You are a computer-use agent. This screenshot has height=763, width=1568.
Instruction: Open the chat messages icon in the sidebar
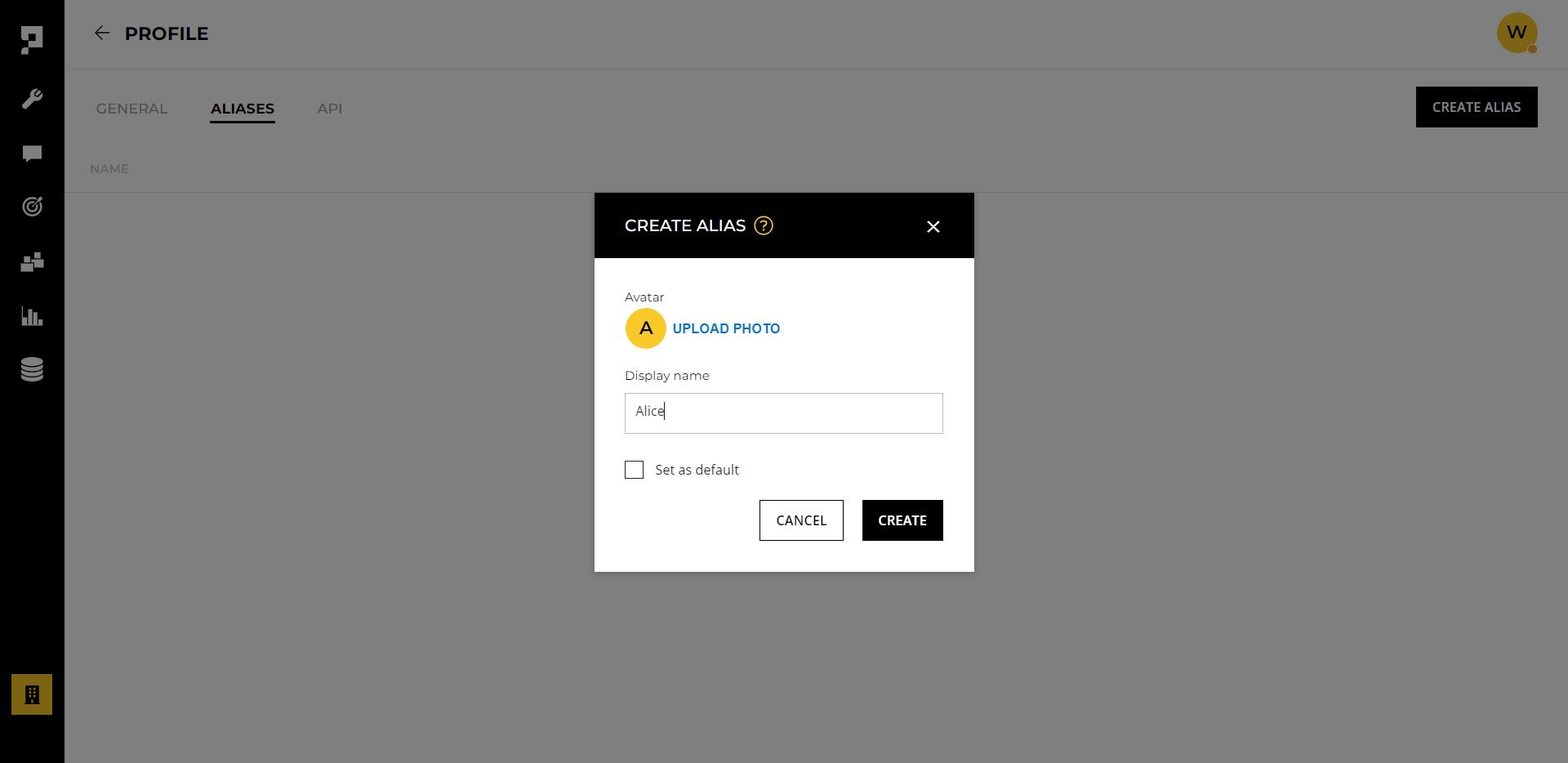point(32,154)
